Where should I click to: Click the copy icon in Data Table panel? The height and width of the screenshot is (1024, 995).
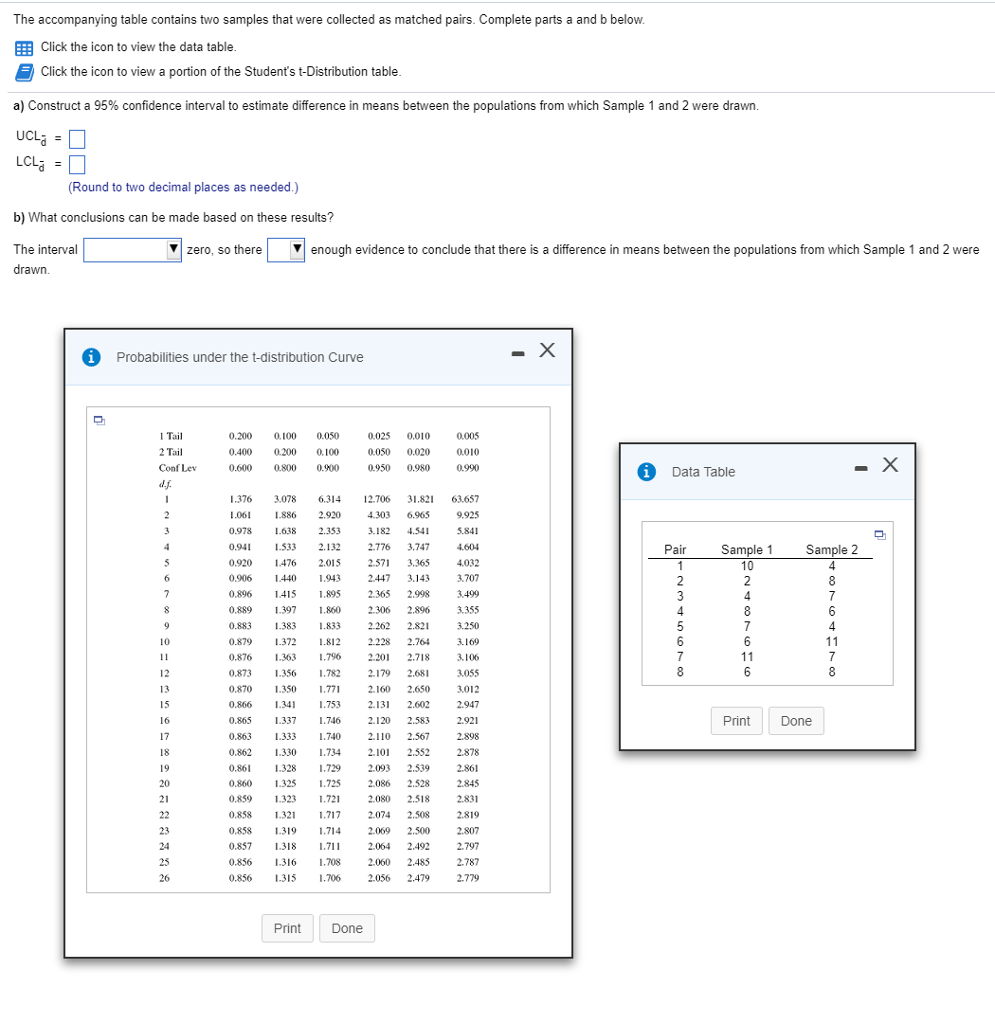coord(880,535)
